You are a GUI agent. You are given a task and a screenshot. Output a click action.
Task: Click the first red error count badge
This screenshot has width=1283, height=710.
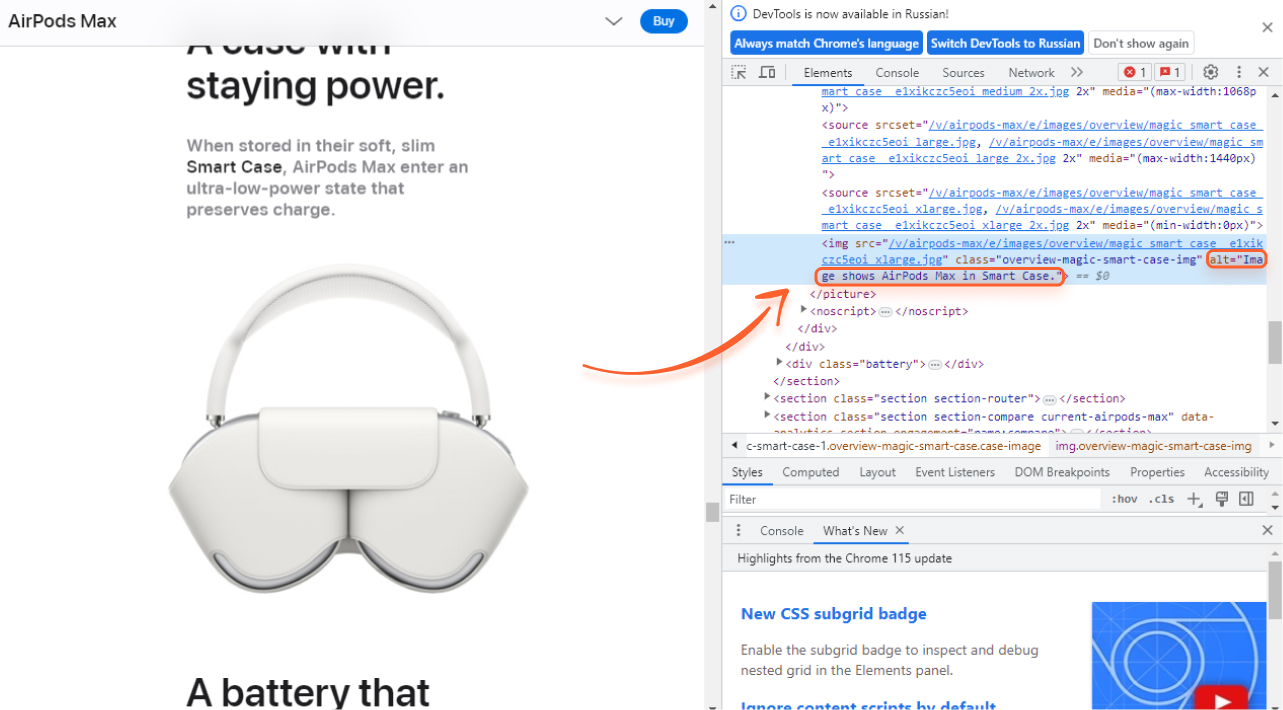(1134, 72)
